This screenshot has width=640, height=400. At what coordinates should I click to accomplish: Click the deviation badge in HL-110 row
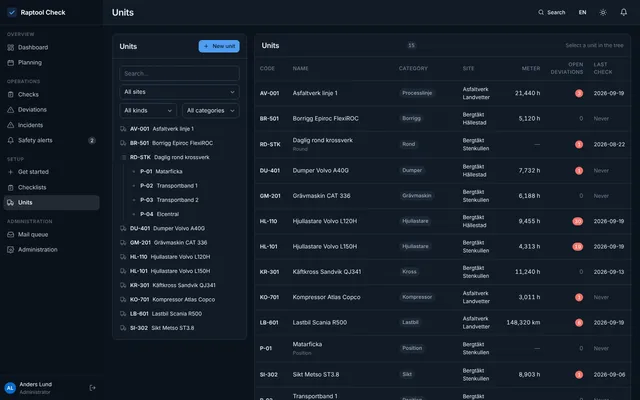pos(578,221)
